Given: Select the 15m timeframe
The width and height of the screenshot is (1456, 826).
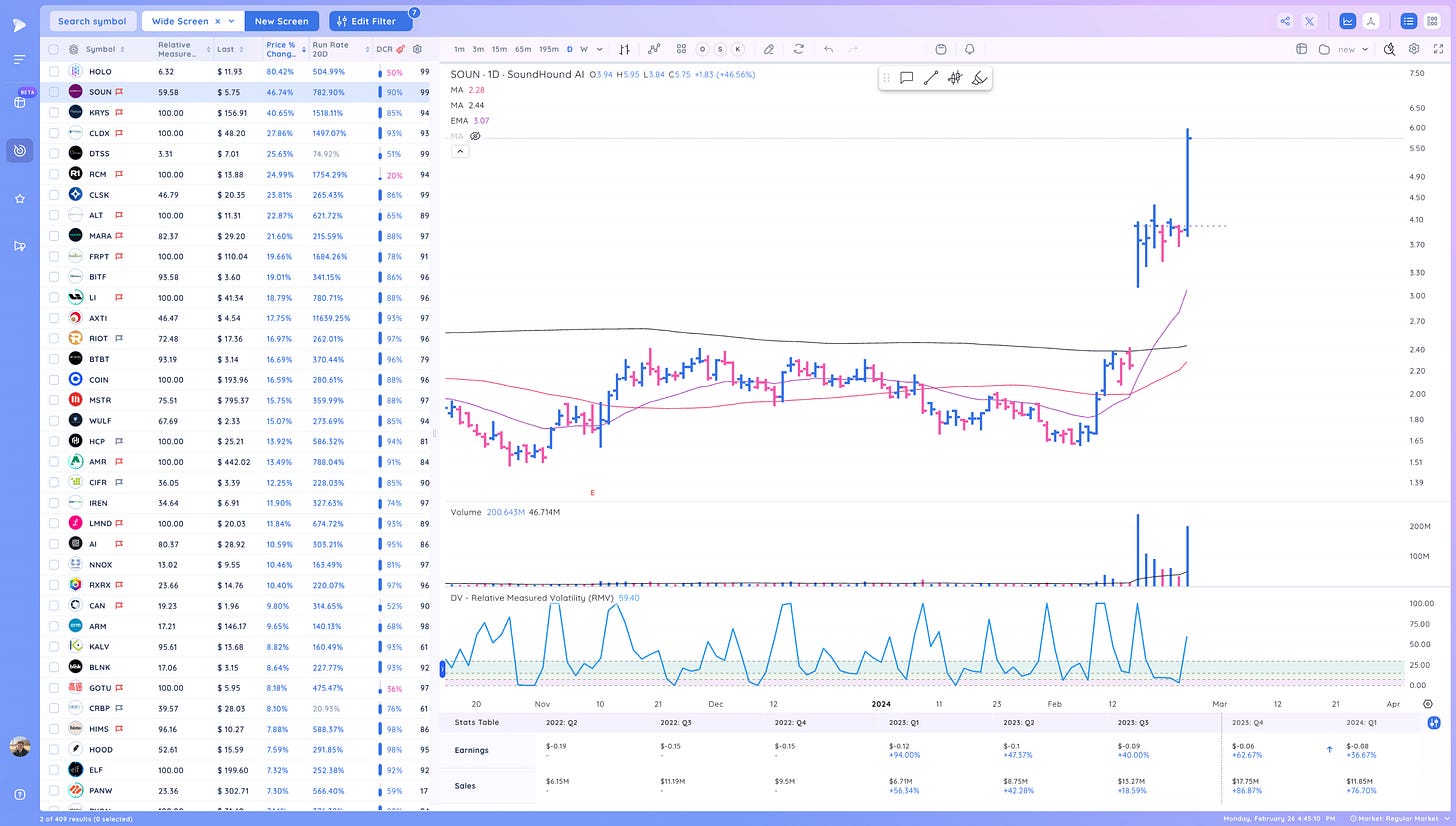Looking at the screenshot, I should [x=499, y=49].
